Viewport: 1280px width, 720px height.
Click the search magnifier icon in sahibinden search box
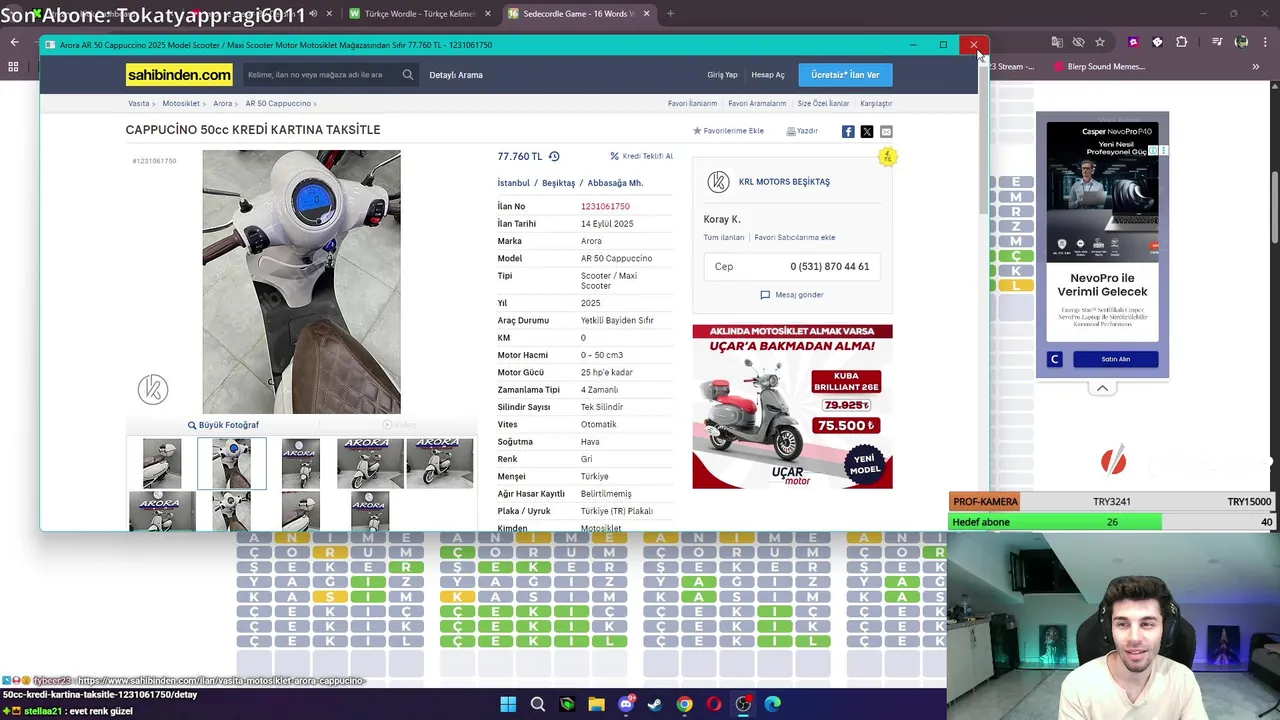(408, 75)
